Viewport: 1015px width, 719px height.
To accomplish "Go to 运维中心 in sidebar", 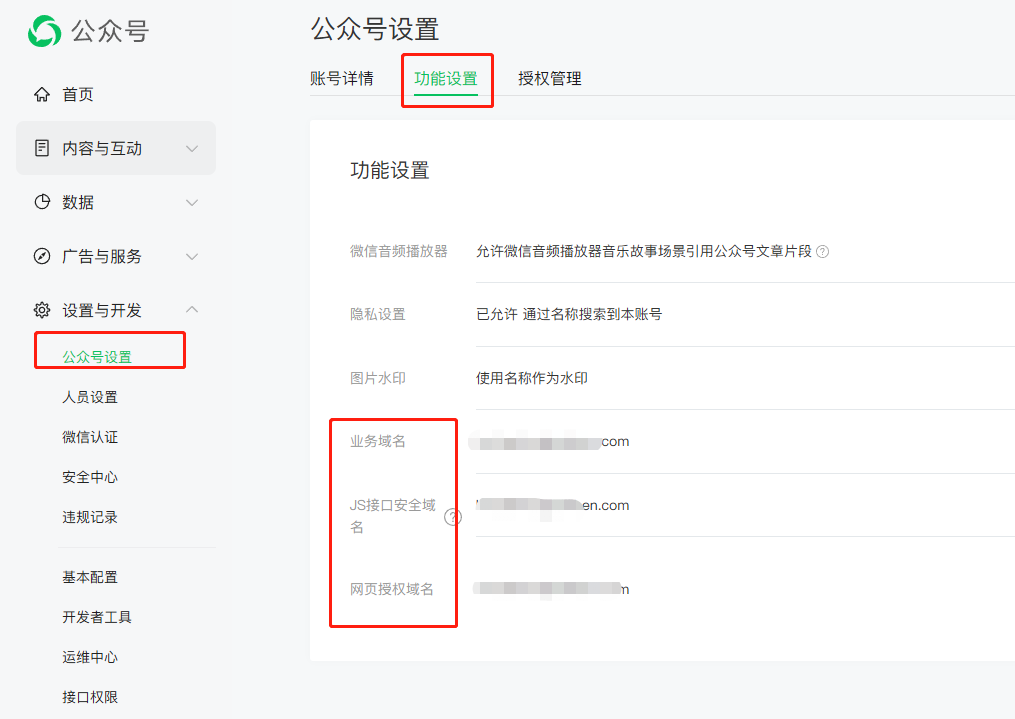I will pos(90,657).
